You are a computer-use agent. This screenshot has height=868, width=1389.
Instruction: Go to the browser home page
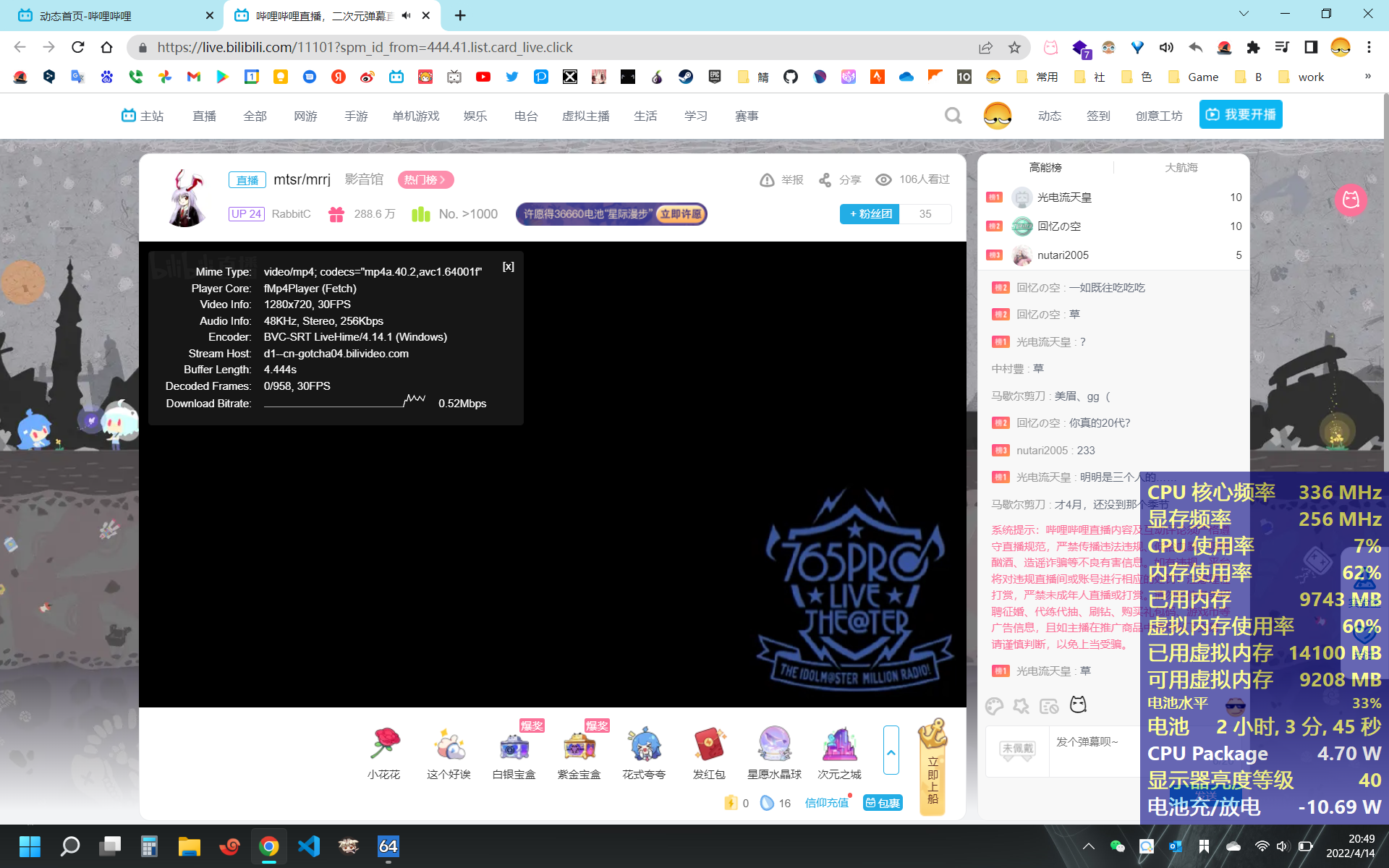tap(106, 47)
